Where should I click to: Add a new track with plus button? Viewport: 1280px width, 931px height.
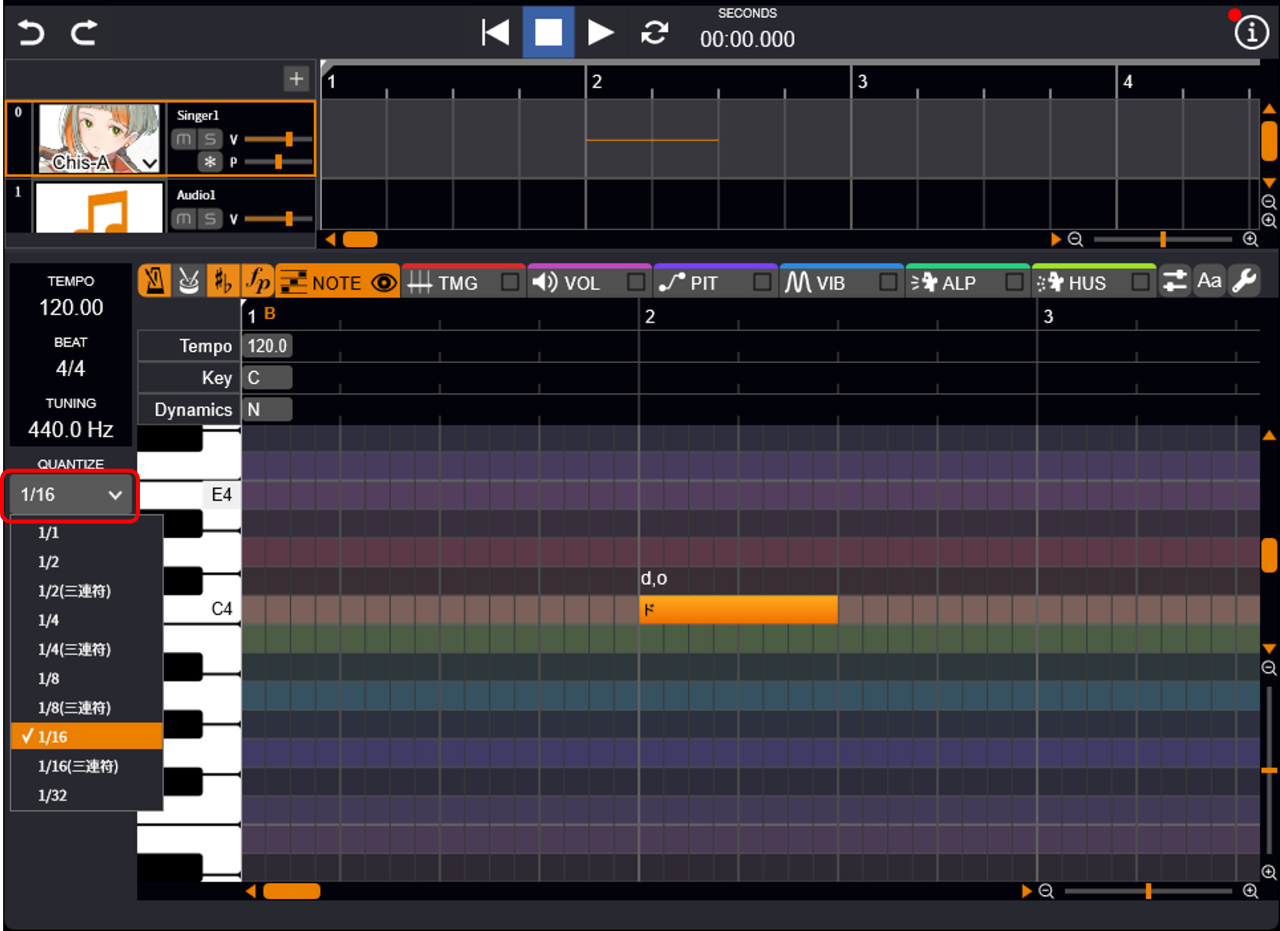pyautogui.click(x=296, y=78)
